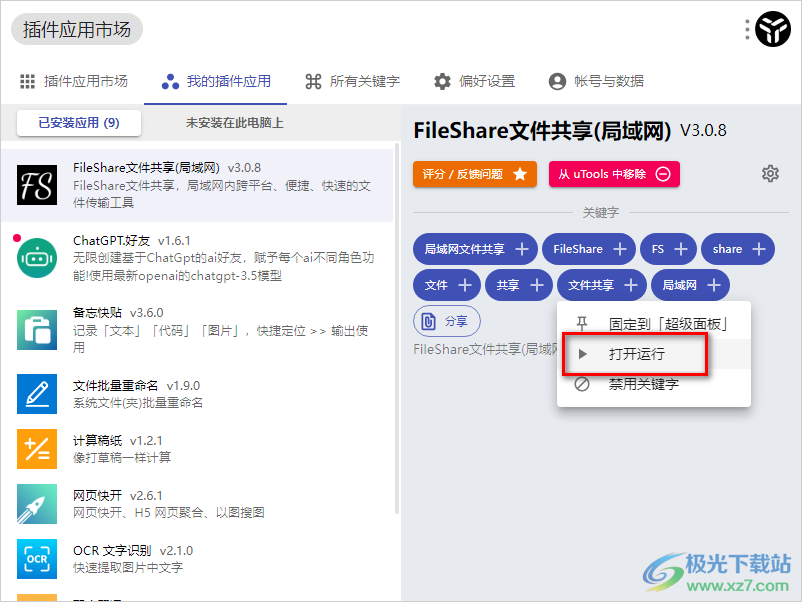Select 网页快开 v2.6.1 list row
Viewport: 802px width, 602px height.
point(197,504)
